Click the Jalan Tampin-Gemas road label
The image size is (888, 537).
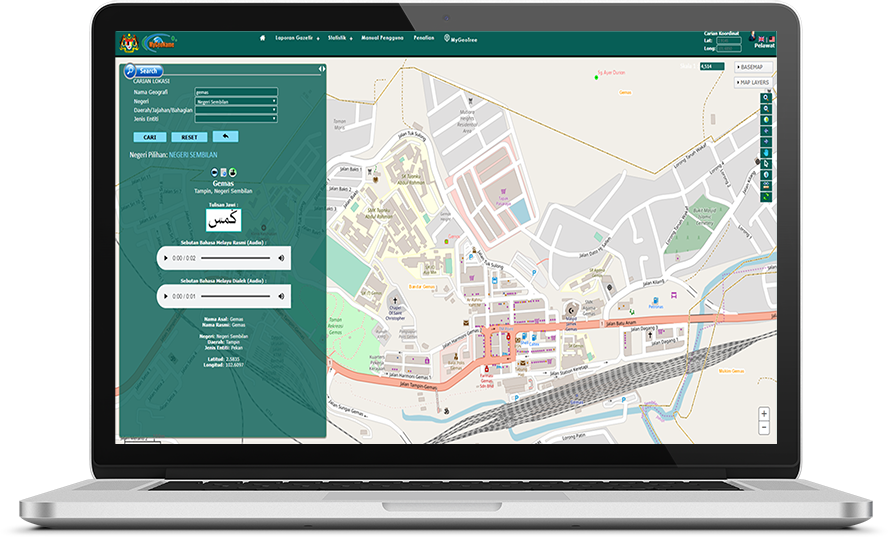pyautogui.click(x=418, y=386)
